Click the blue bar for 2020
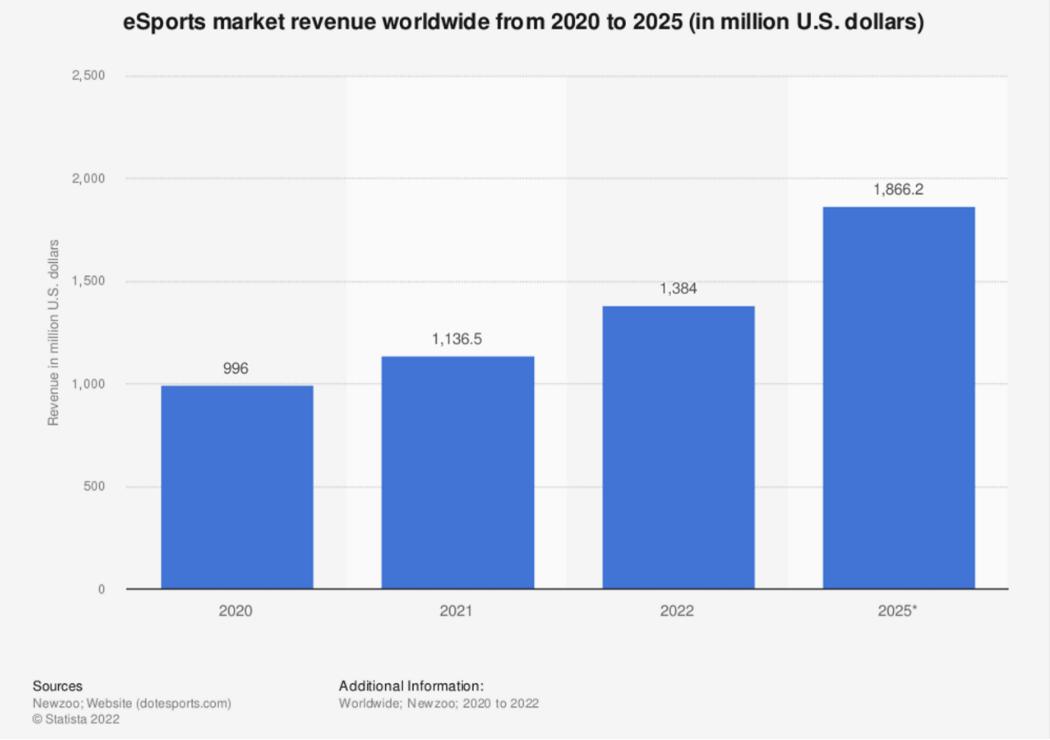The width and height of the screenshot is (1050, 740). pos(237,487)
